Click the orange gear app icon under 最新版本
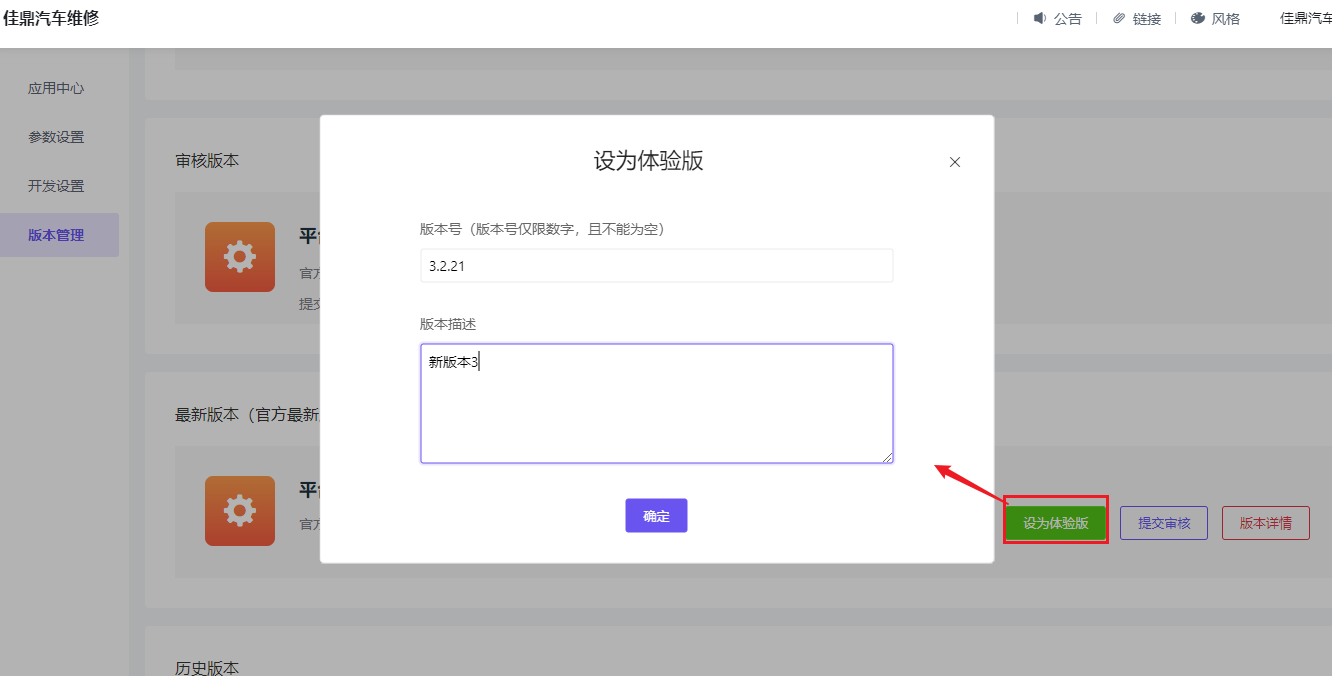Image resolution: width=1332 pixels, height=676 pixels. [240, 511]
